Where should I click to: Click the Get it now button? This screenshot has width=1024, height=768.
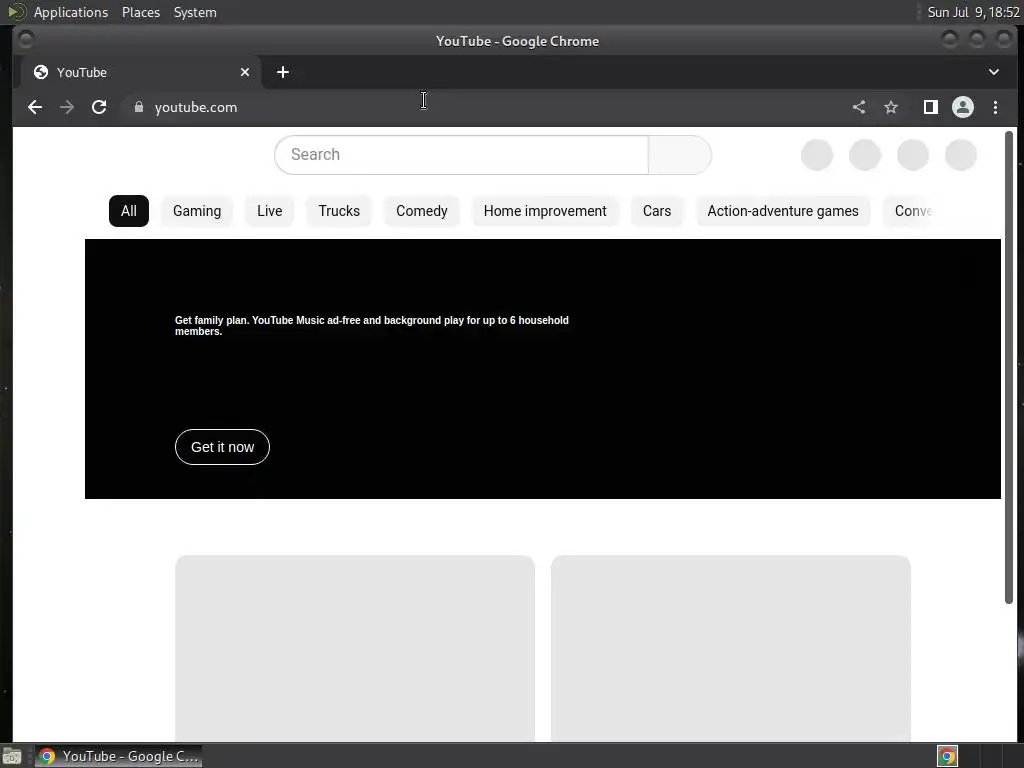pos(222,447)
